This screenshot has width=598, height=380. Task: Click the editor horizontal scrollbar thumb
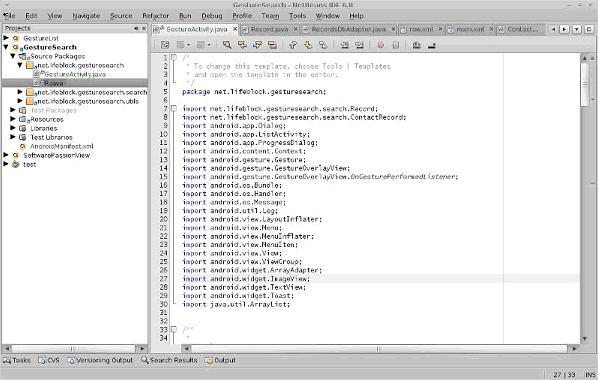[378, 348]
